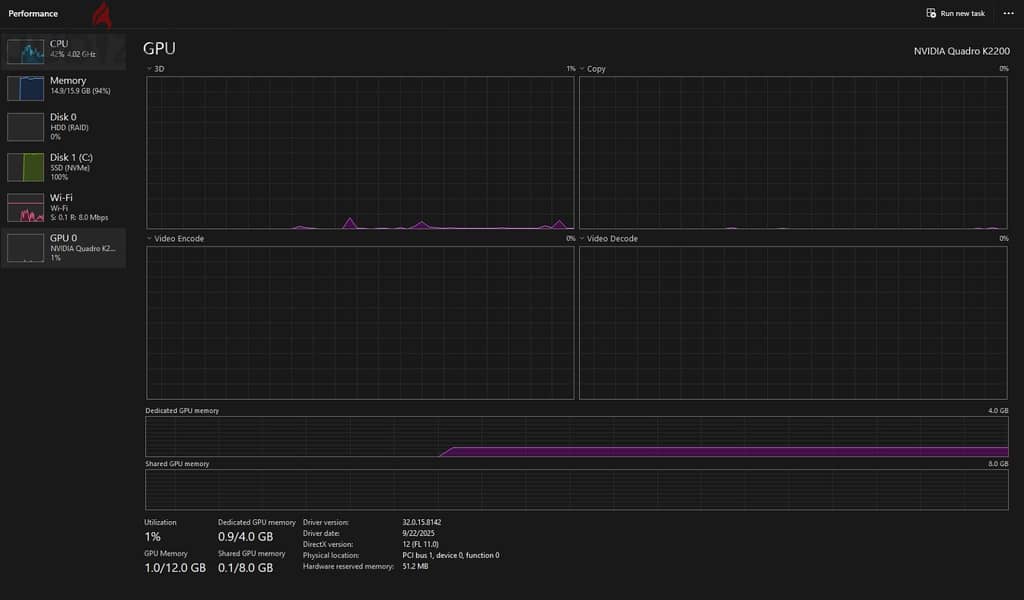Select the Memory mini graph in sidebar
Image resolution: width=1024 pixels, height=600 pixels.
25,88
